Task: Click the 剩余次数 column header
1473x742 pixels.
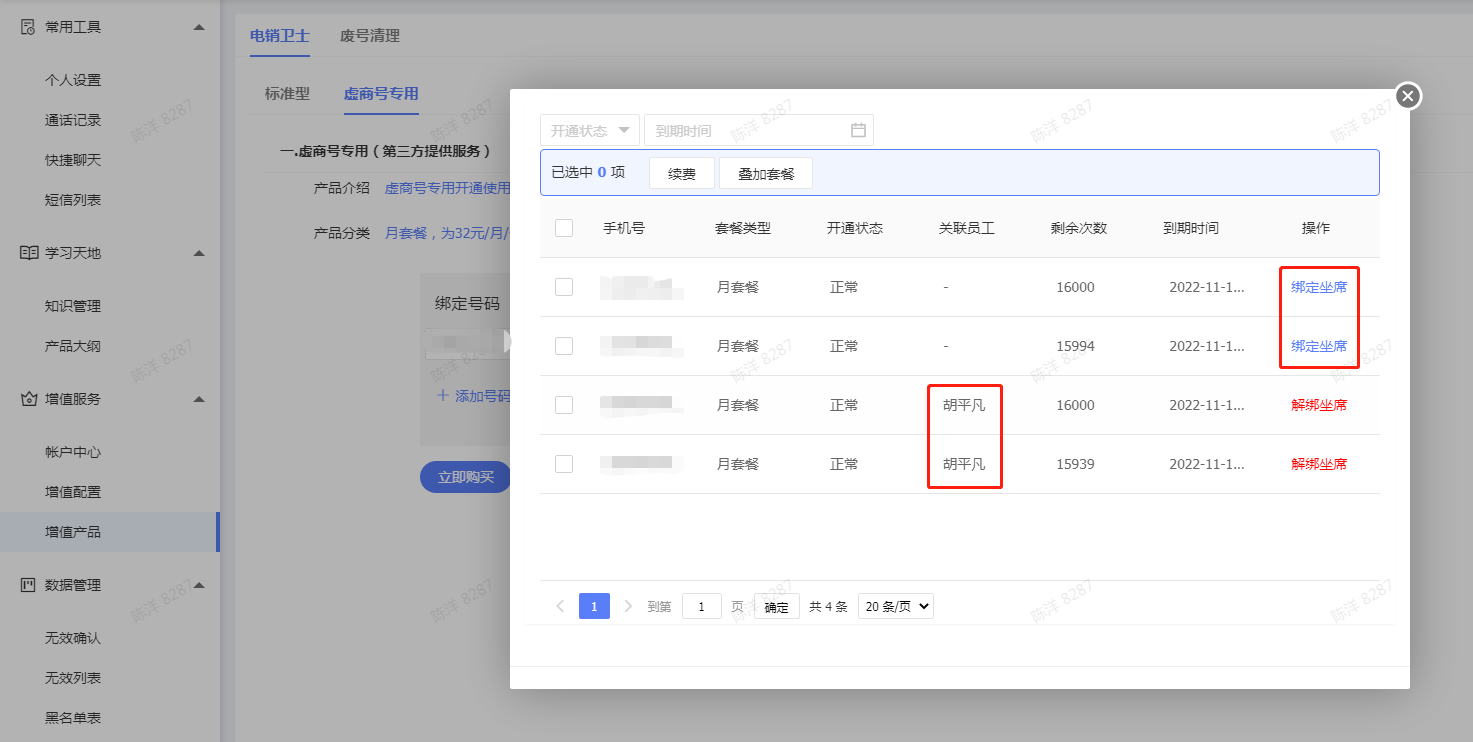Action: click(x=1079, y=228)
